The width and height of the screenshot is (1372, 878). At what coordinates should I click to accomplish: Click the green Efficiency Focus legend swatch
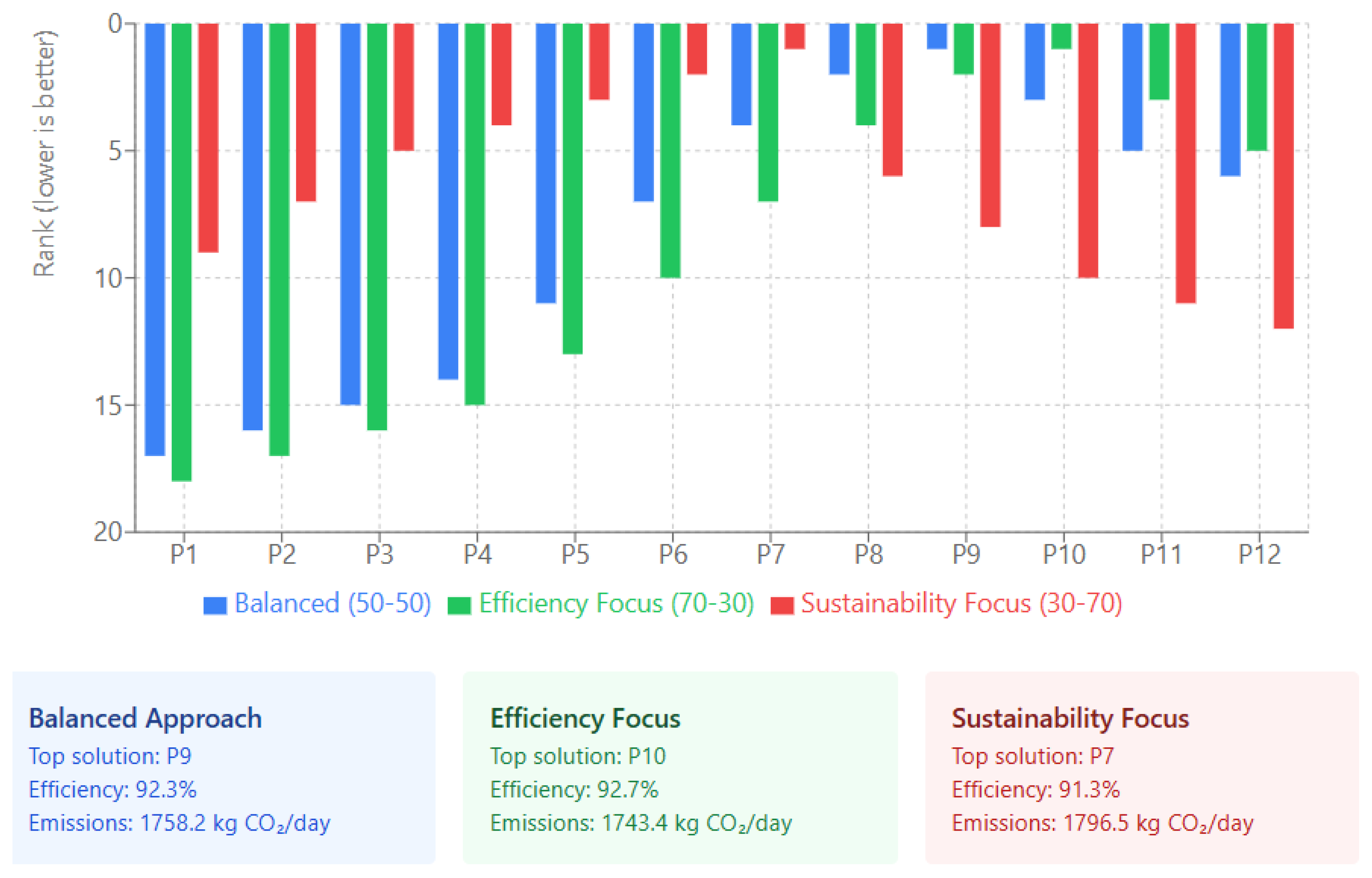pyautogui.click(x=459, y=605)
